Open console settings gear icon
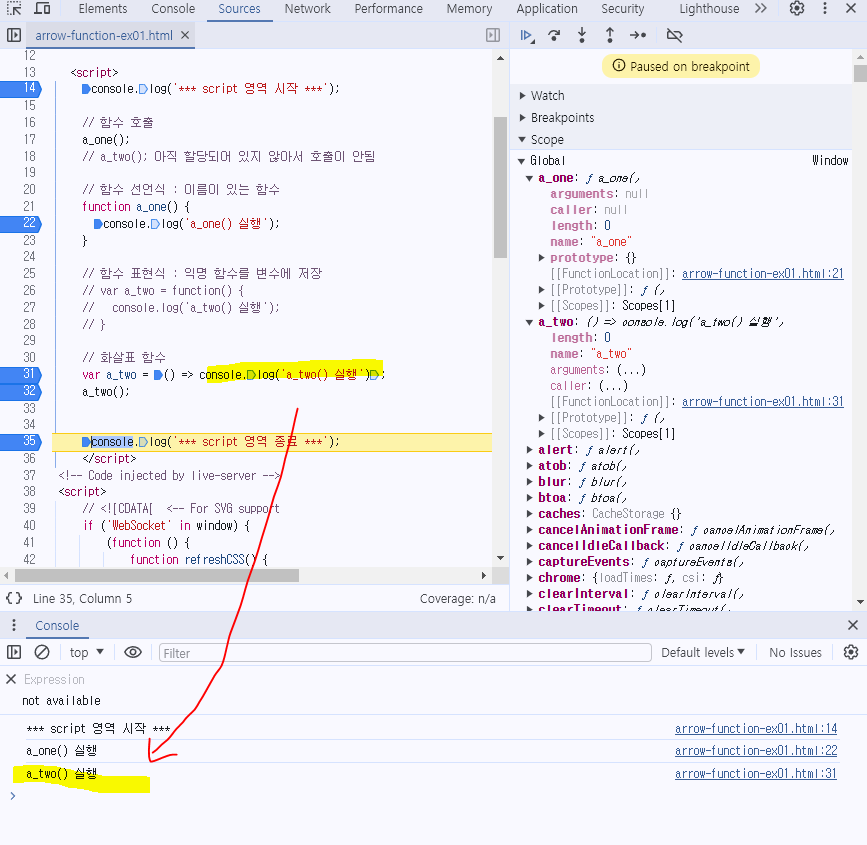 (x=851, y=653)
